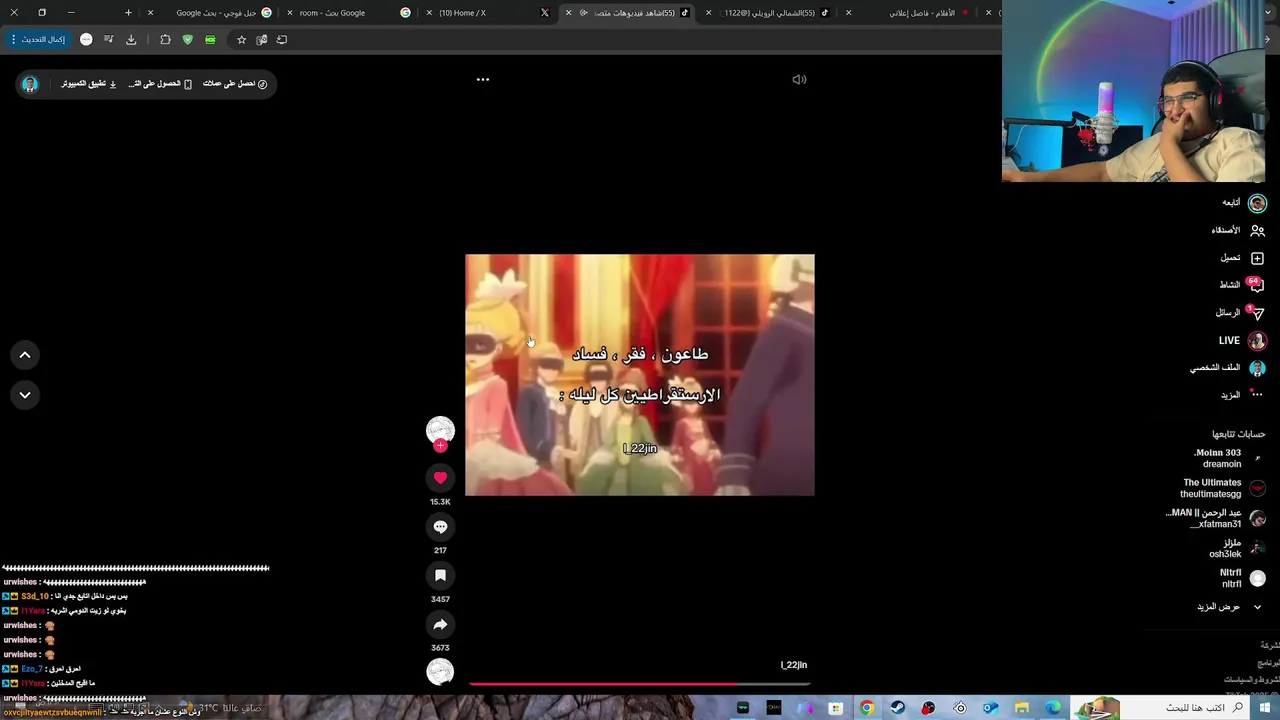Open a new browser tab with plus

[x=128, y=13]
